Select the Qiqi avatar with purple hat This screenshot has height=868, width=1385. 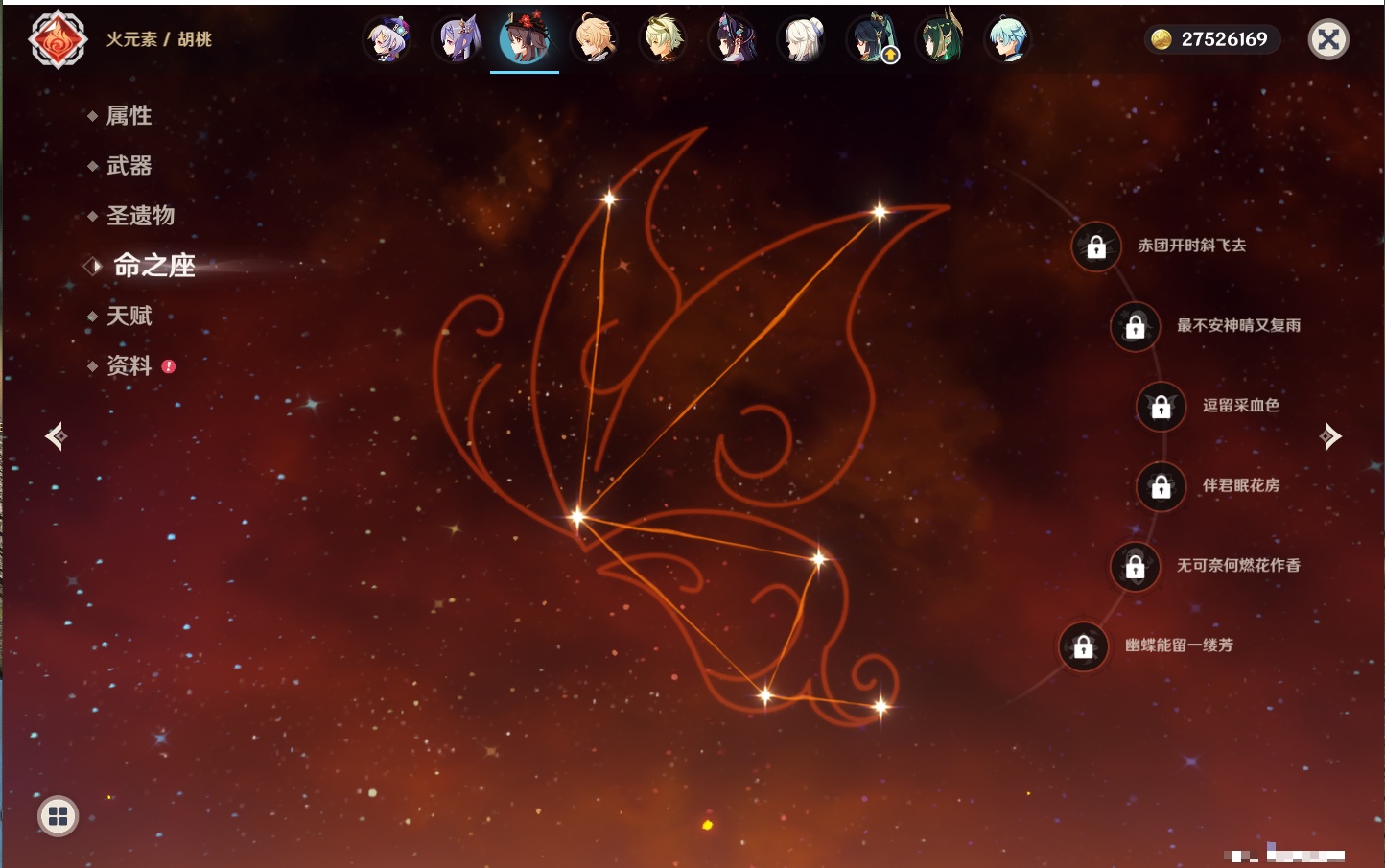(x=387, y=40)
